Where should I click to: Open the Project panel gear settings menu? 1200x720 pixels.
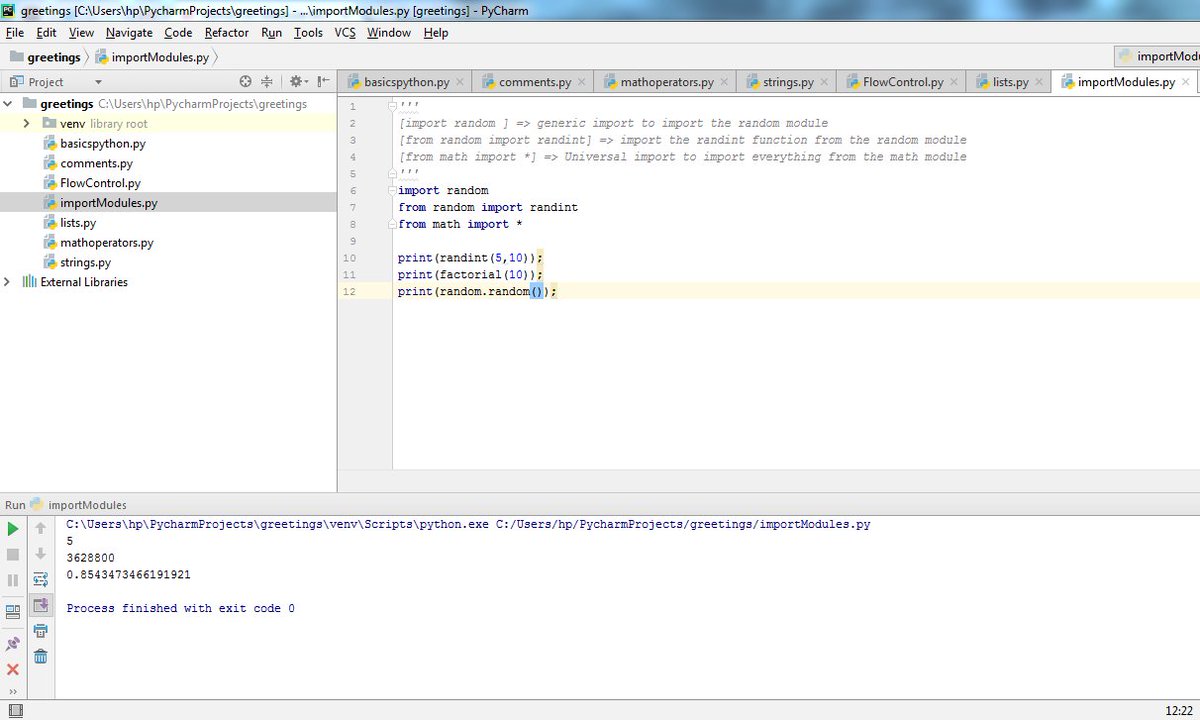tap(298, 82)
